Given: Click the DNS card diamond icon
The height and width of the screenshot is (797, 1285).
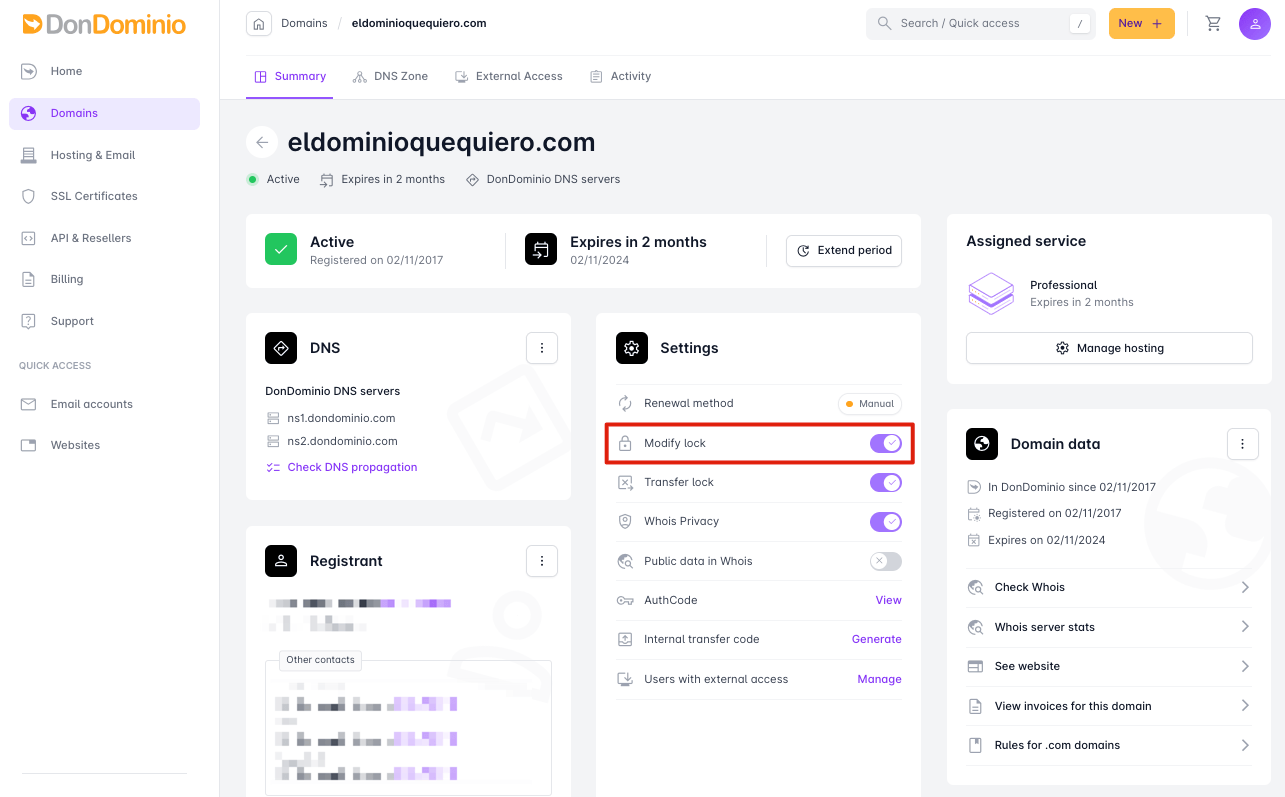Looking at the screenshot, I should (281, 348).
